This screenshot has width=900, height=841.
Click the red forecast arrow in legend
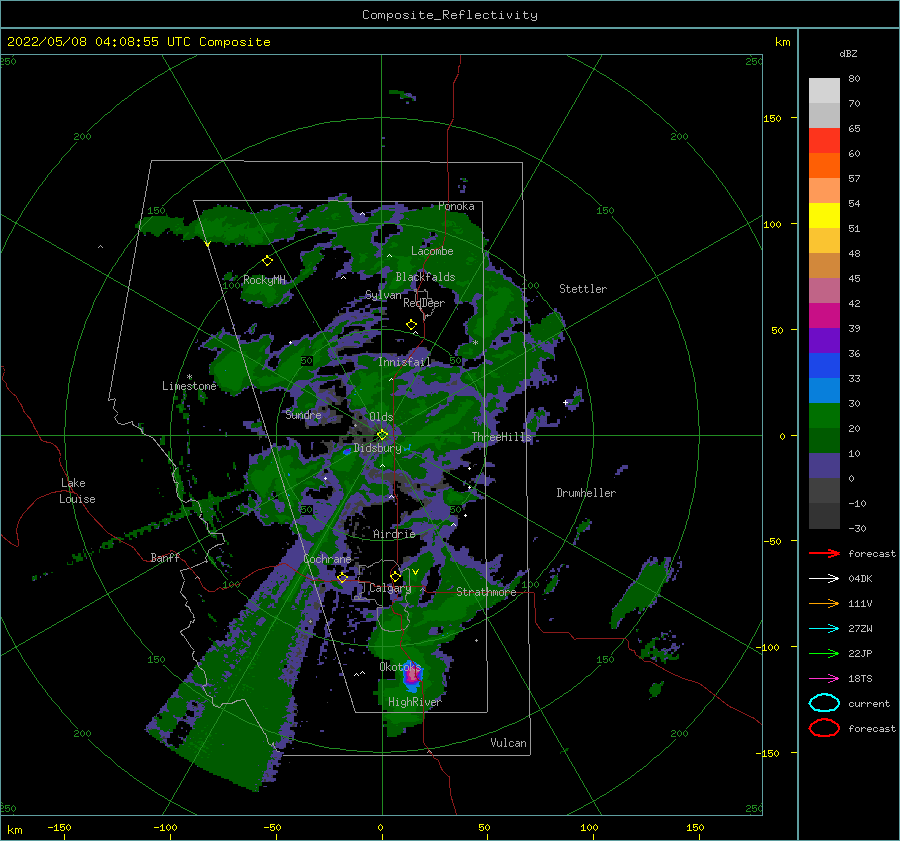[x=824, y=553]
